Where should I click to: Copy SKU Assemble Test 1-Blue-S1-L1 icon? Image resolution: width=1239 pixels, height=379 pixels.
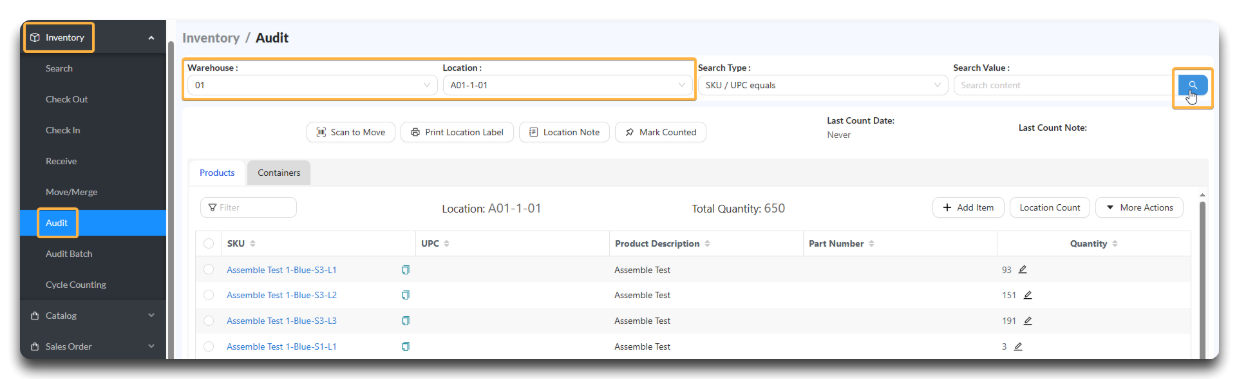[406, 347]
